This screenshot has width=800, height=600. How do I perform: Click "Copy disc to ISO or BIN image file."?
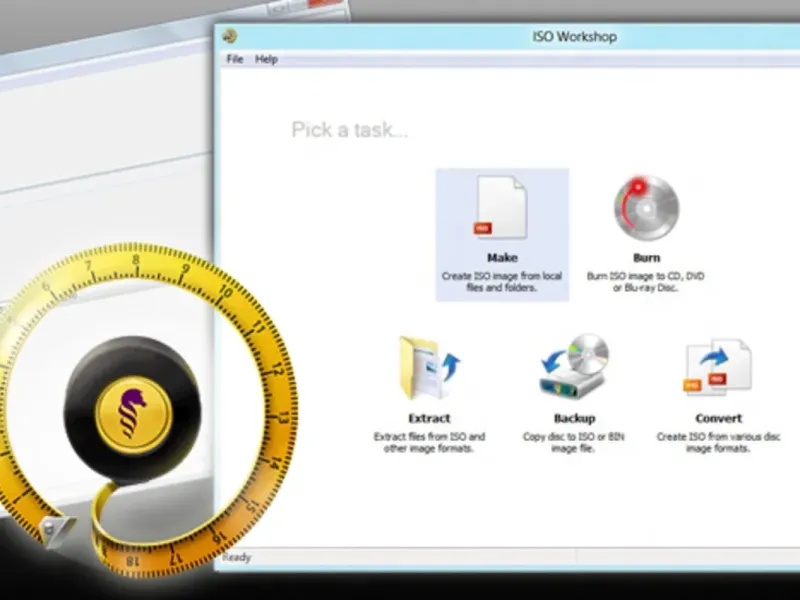point(574,442)
